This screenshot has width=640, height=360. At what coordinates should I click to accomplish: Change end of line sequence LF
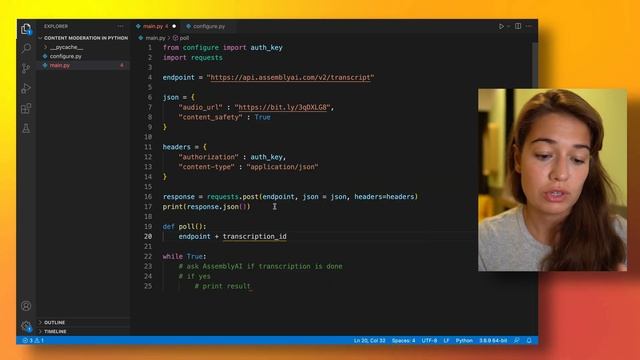click(x=446, y=340)
